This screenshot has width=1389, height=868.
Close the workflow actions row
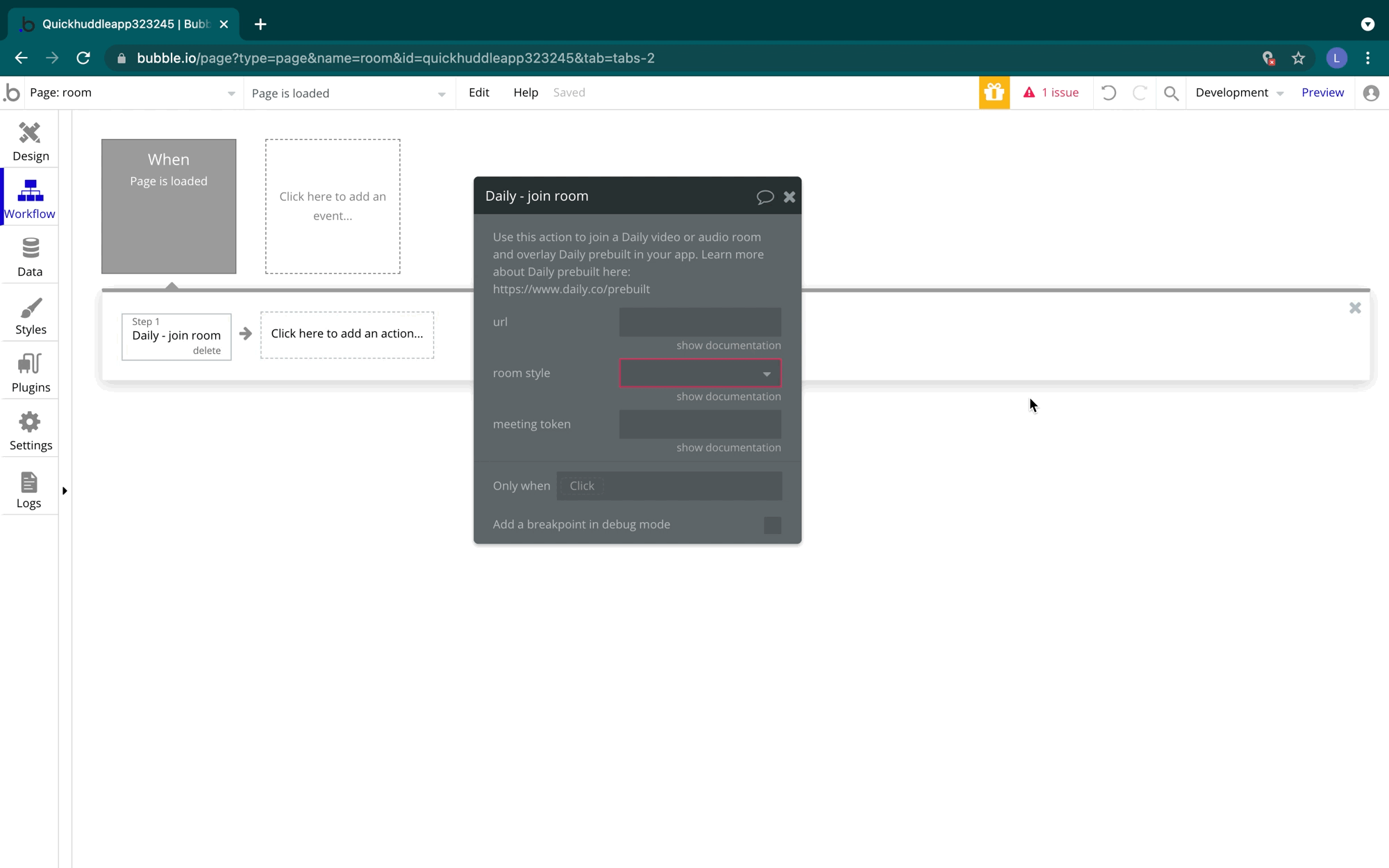click(1355, 308)
